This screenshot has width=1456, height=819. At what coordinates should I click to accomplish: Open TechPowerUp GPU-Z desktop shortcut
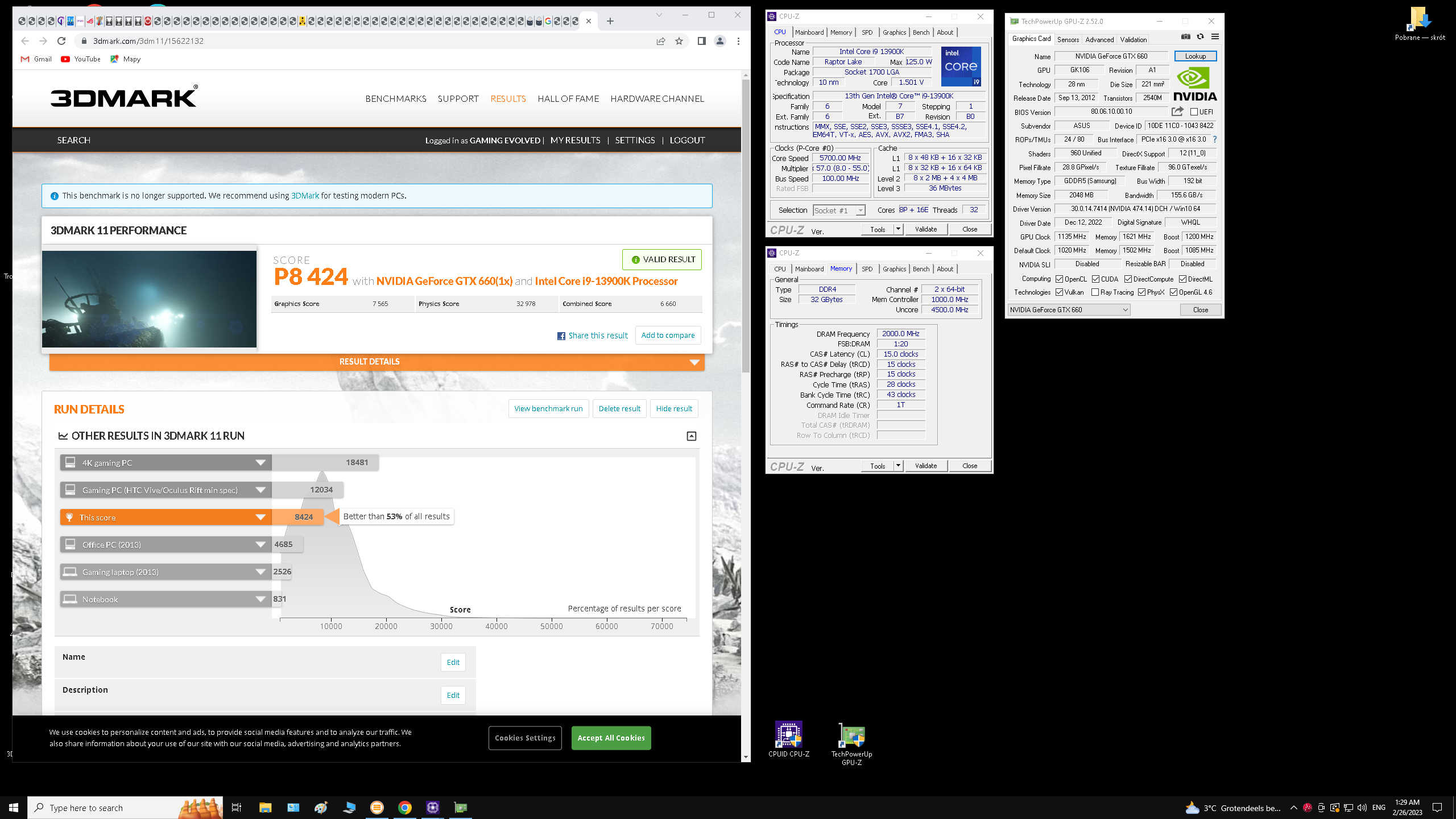[x=851, y=744]
